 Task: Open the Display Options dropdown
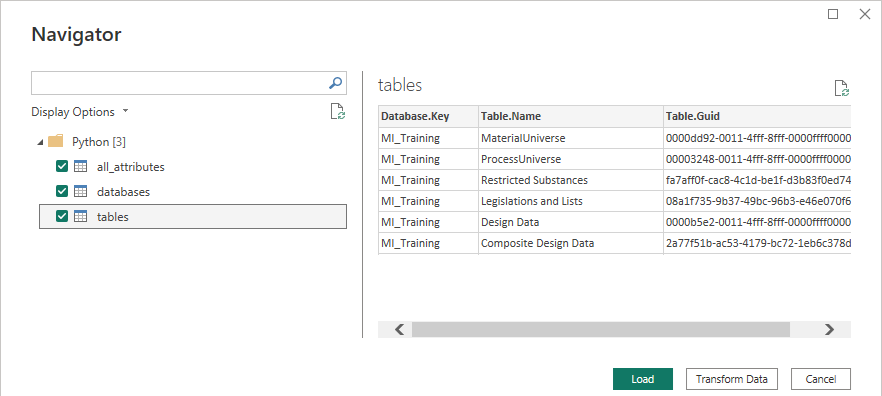pyautogui.click(x=80, y=111)
